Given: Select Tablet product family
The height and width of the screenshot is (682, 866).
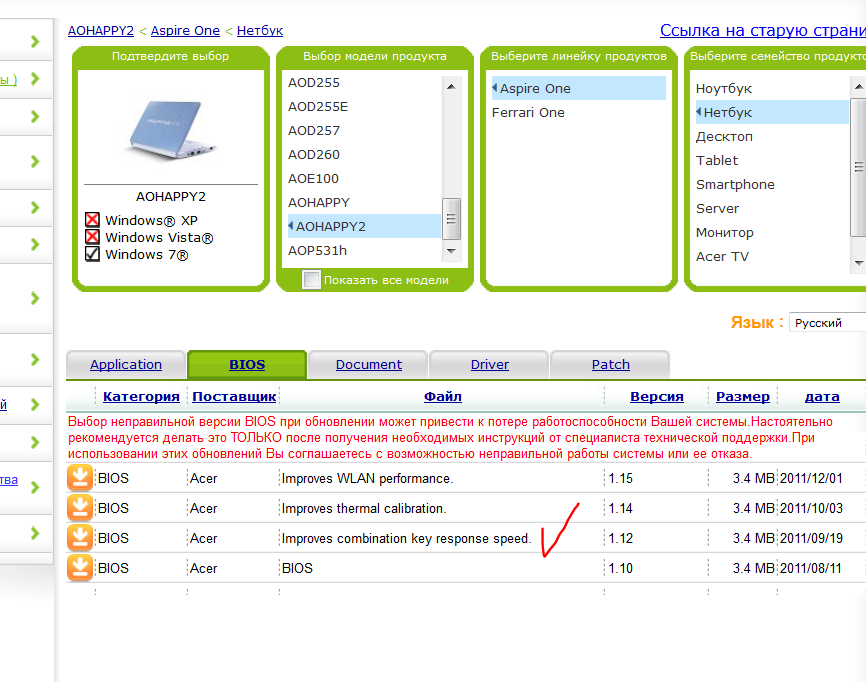Looking at the screenshot, I should point(772,161).
